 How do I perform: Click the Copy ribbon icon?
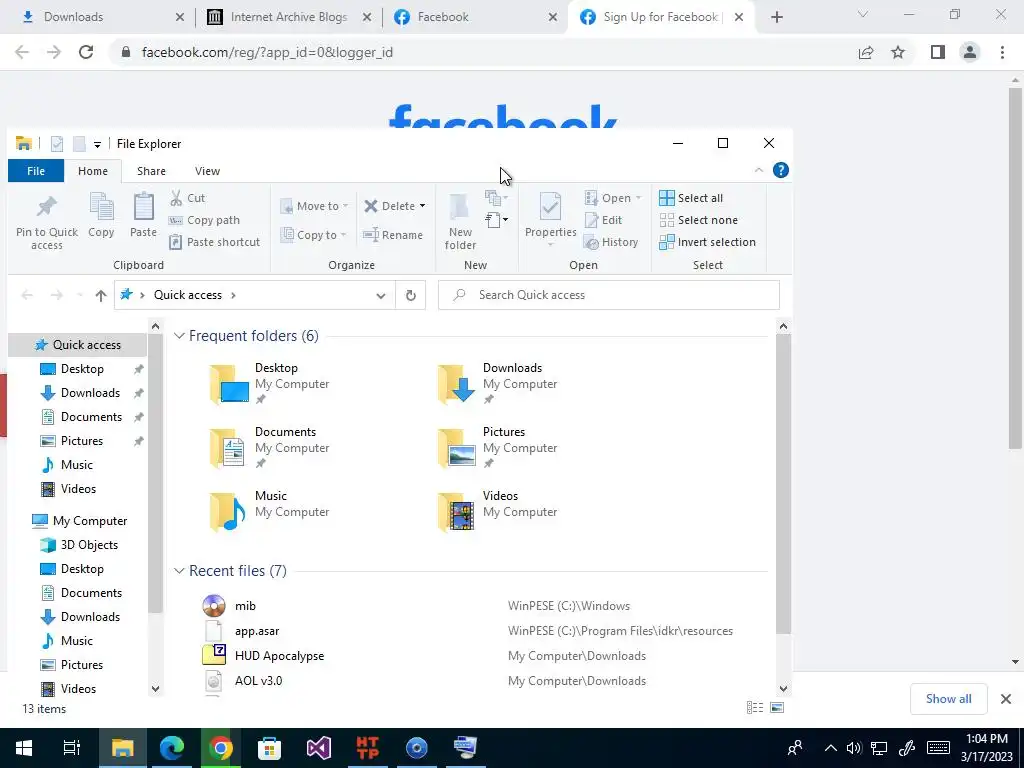(x=101, y=216)
